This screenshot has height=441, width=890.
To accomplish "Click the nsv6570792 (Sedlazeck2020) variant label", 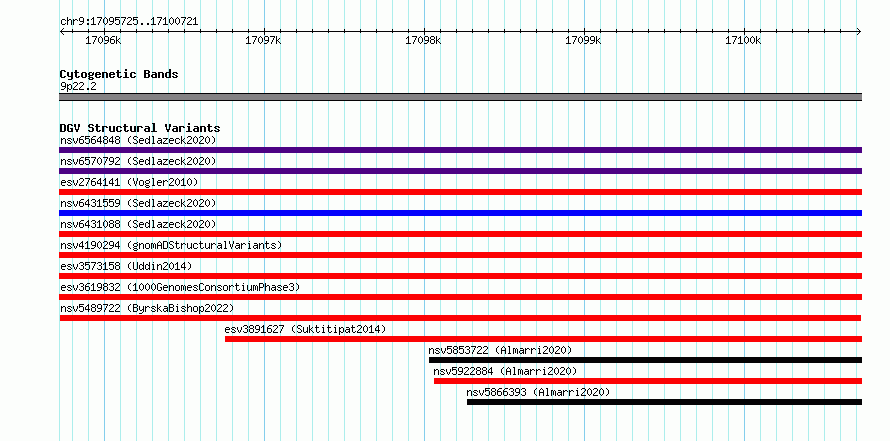I will click(x=138, y=161).
